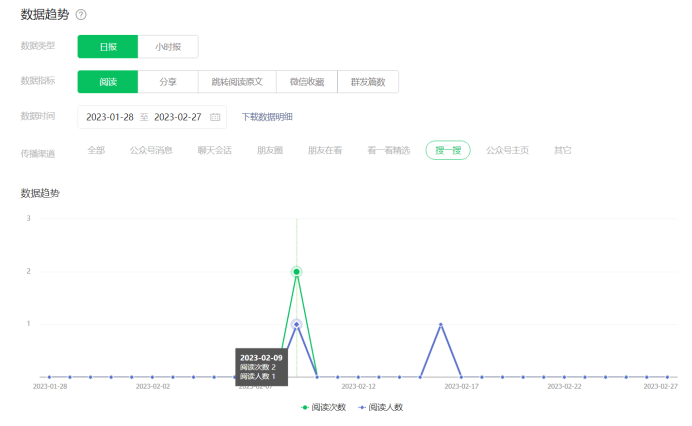Click blue highlighted point on 2023-02-09
The height and width of the screenshot is (426, 692).
(x=297, y=324)
